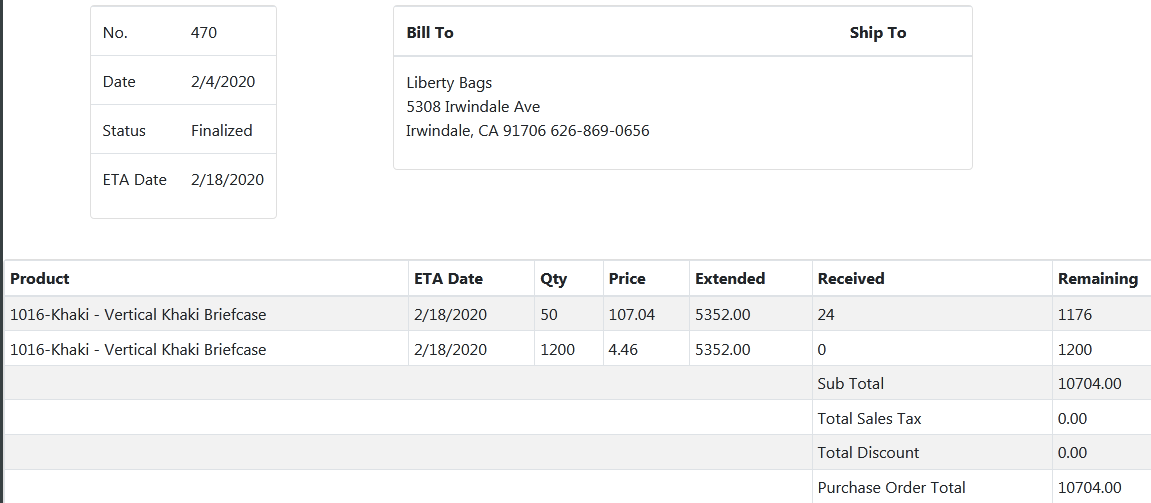
Task: Click the Price column header
Action: [627, 279]
